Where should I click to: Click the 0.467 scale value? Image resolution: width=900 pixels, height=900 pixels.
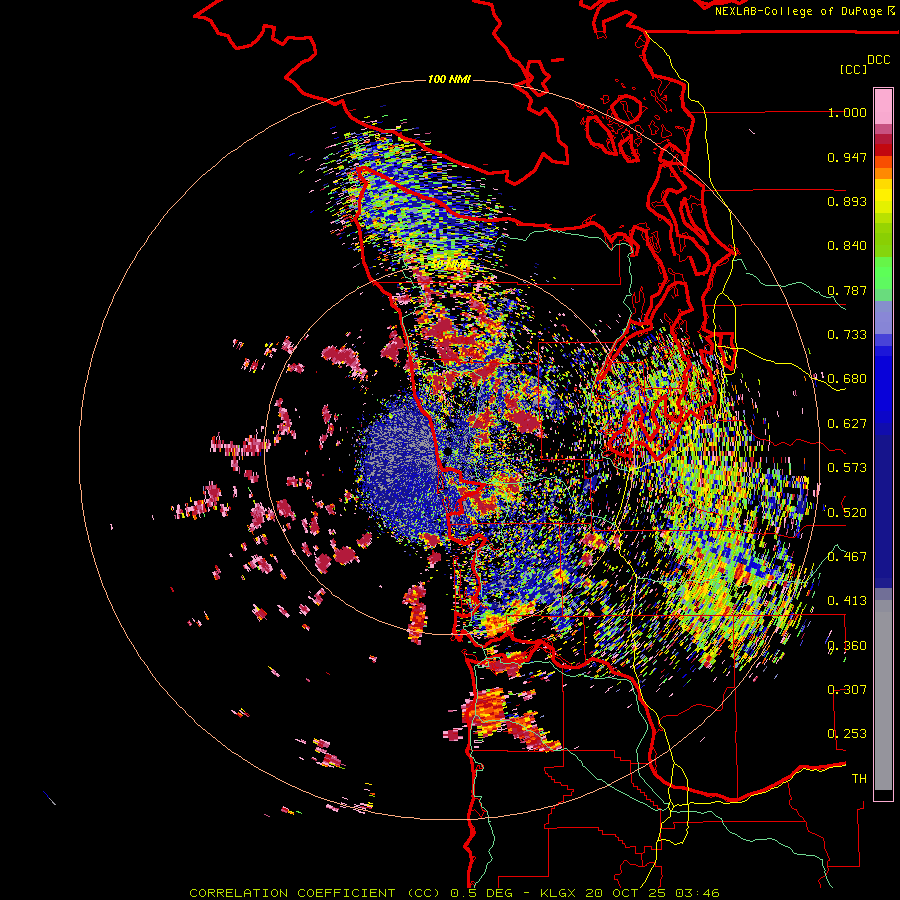847,557
